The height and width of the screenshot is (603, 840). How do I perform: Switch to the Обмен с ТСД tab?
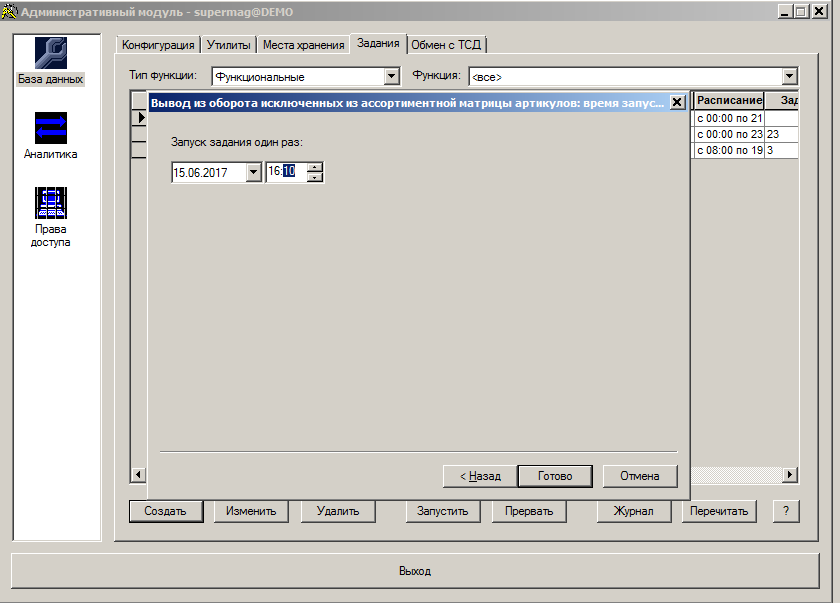click(x=446, y=45)
